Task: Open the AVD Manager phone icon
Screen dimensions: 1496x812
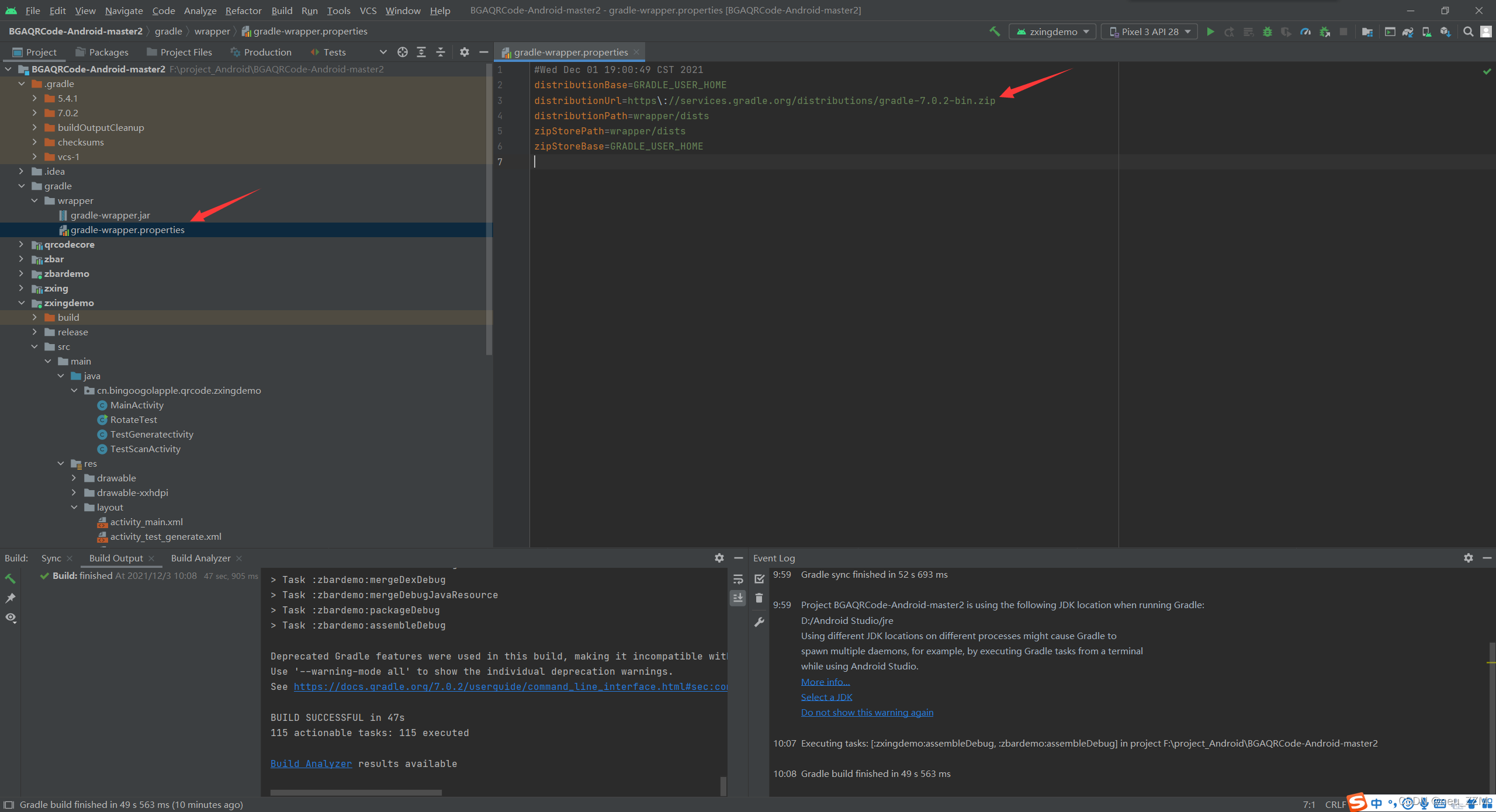Action: pyautogui.click(x=1426, y=32)
